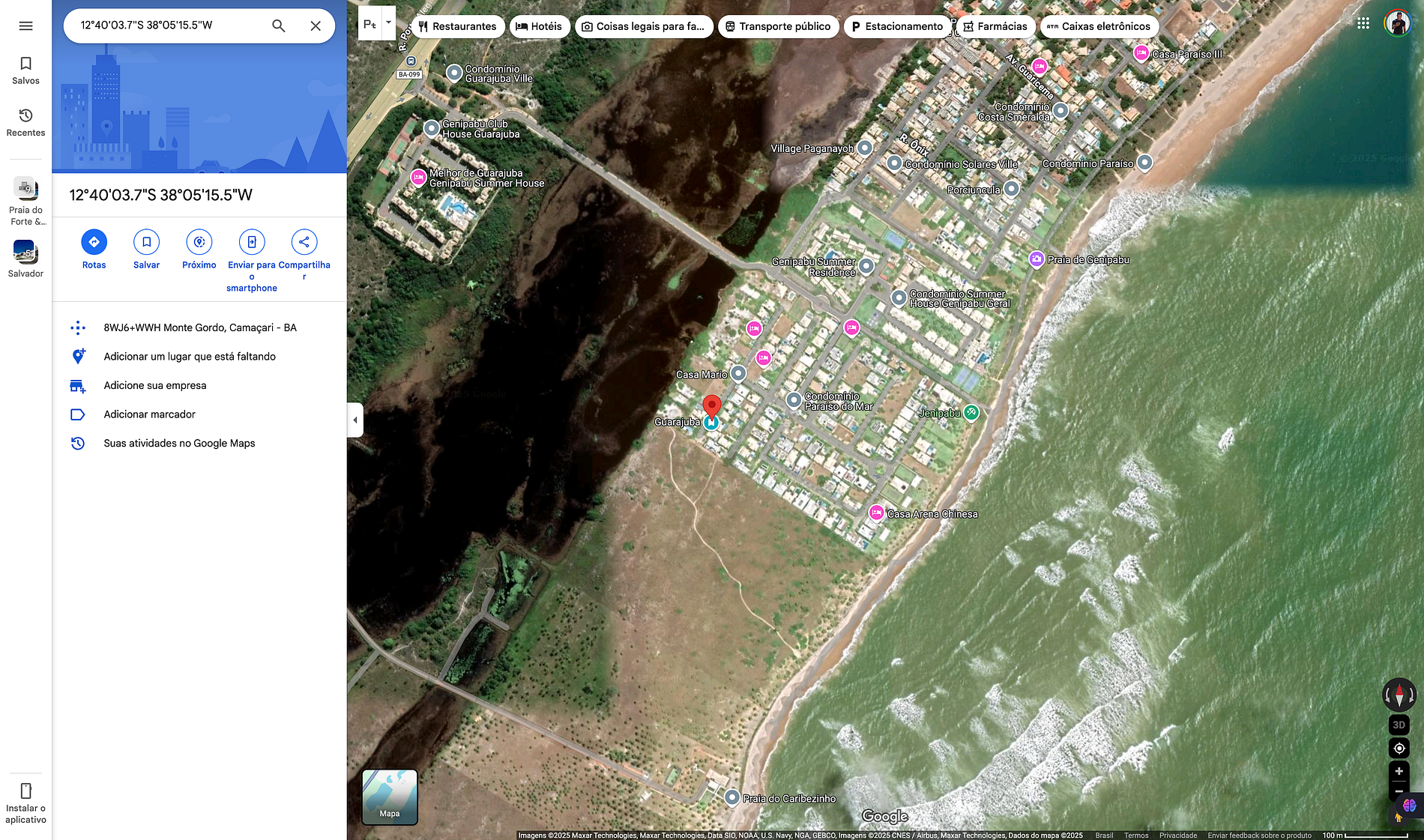1424x840 pixels.
Task: Click the Próximo nearby icon
Action: (199, 242)
